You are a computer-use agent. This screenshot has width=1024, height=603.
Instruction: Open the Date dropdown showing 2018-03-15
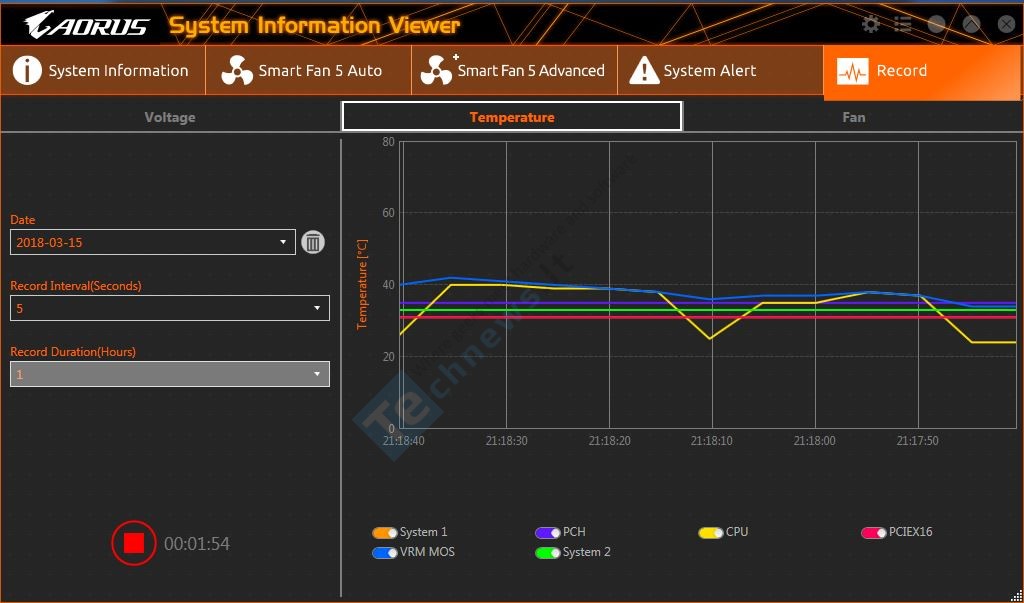[x=153, y=242]
